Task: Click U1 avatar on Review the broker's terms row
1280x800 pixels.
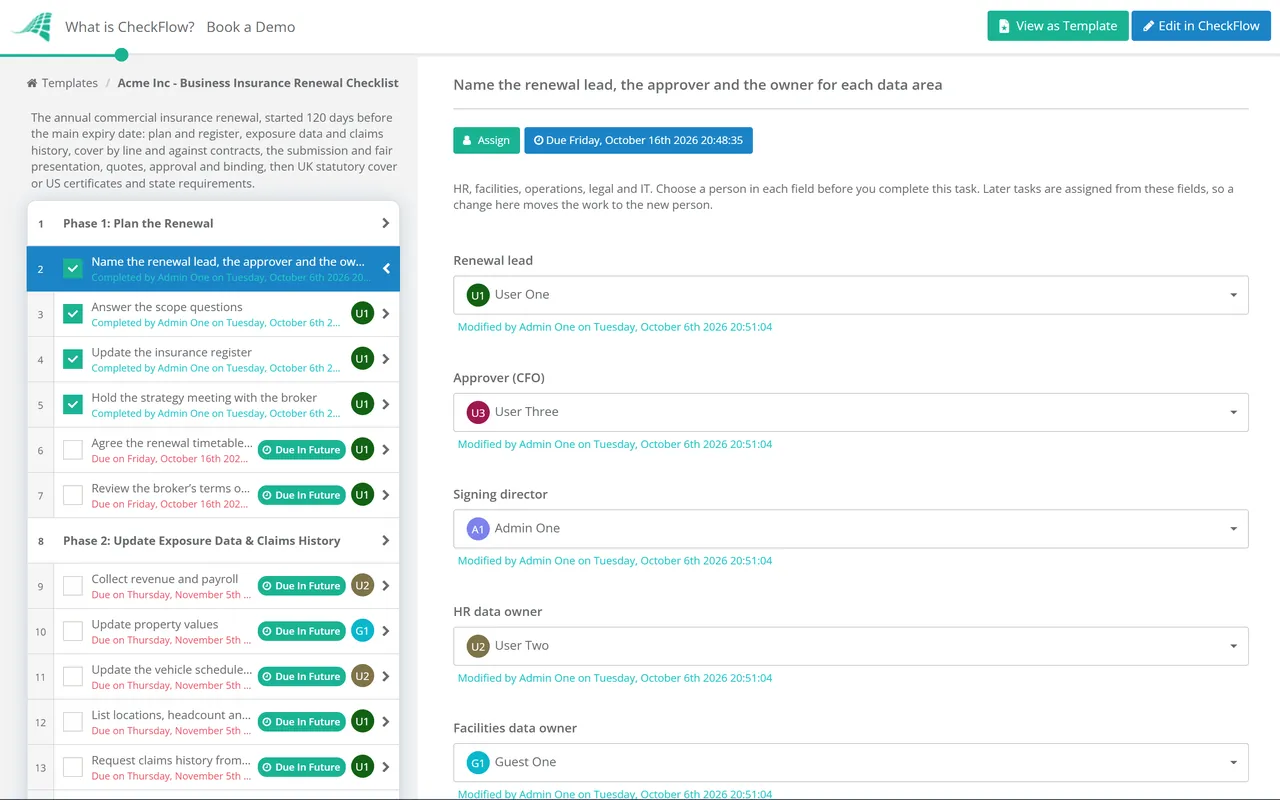Action: click(362, 495)
